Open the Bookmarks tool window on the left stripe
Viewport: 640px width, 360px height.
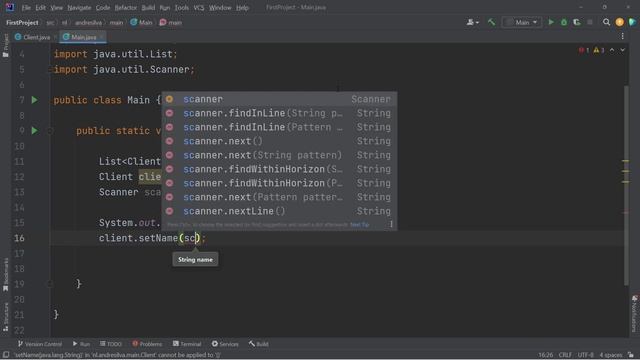[6, 275]
